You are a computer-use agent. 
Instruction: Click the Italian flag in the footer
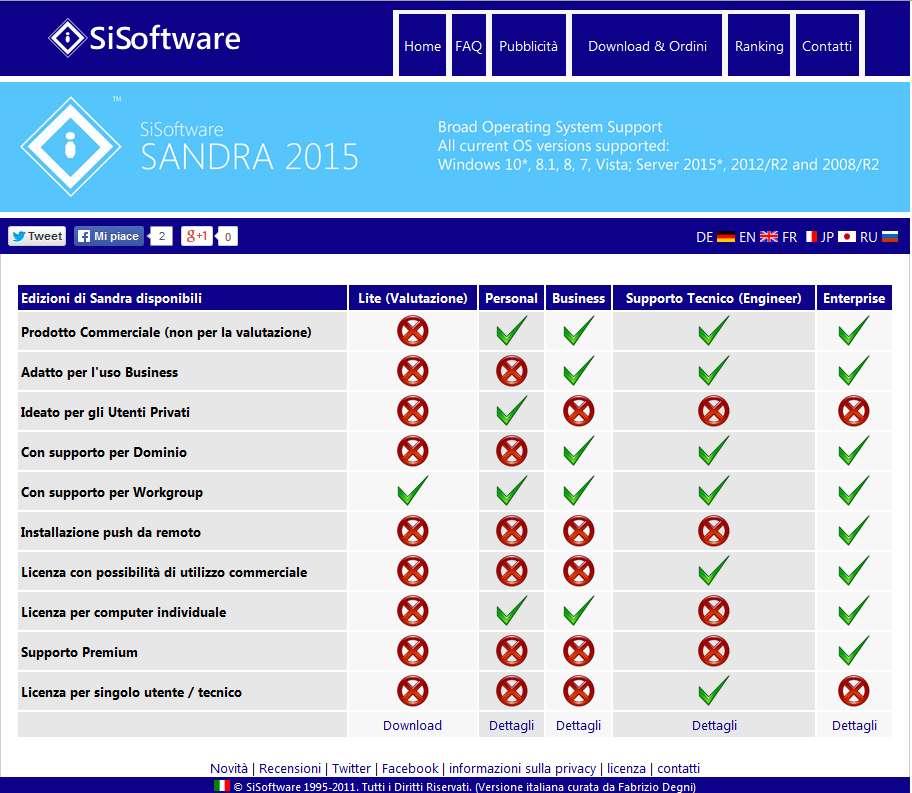tap(222, 786)
